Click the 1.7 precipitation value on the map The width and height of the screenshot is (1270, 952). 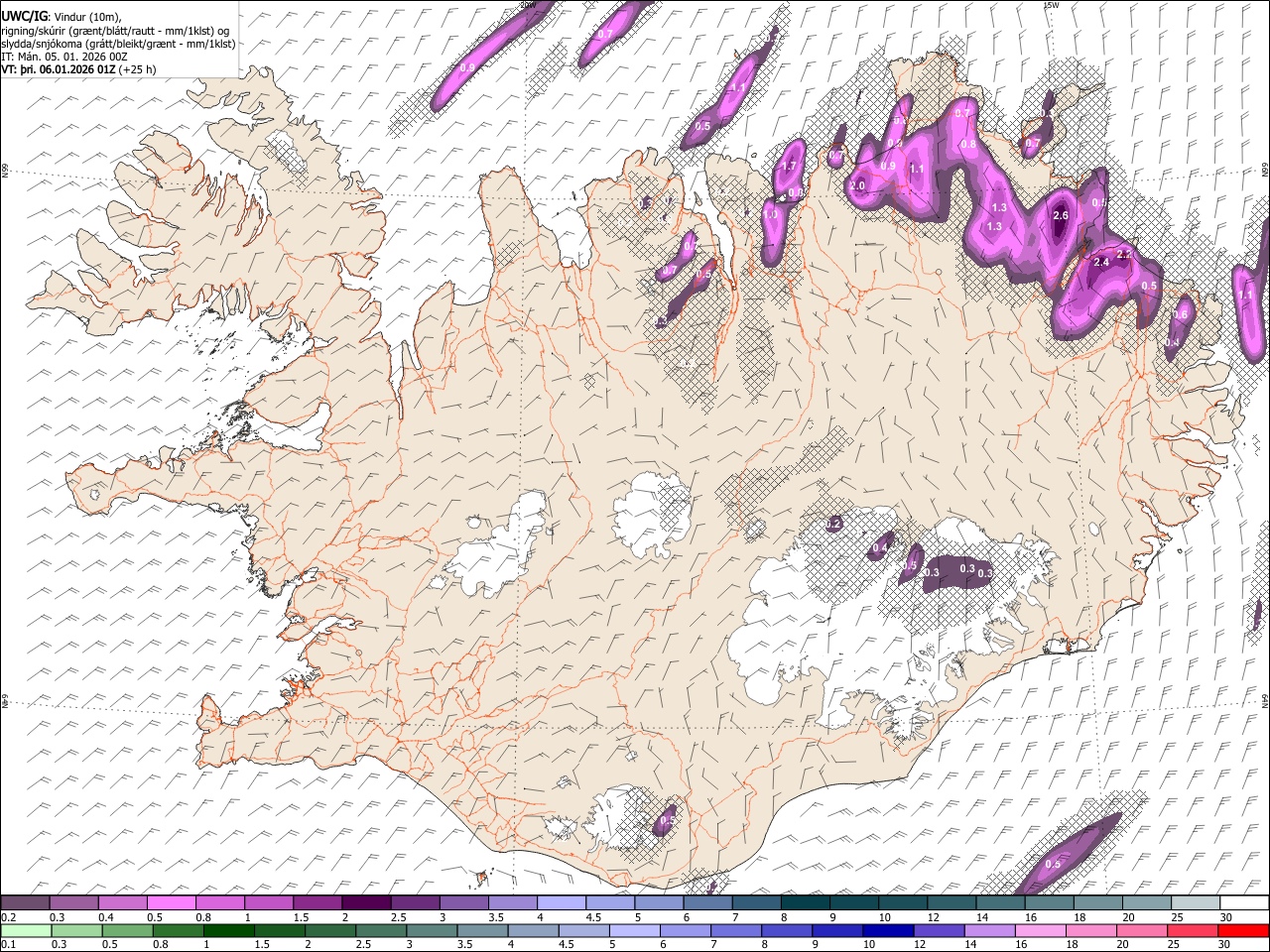(790, 166)
